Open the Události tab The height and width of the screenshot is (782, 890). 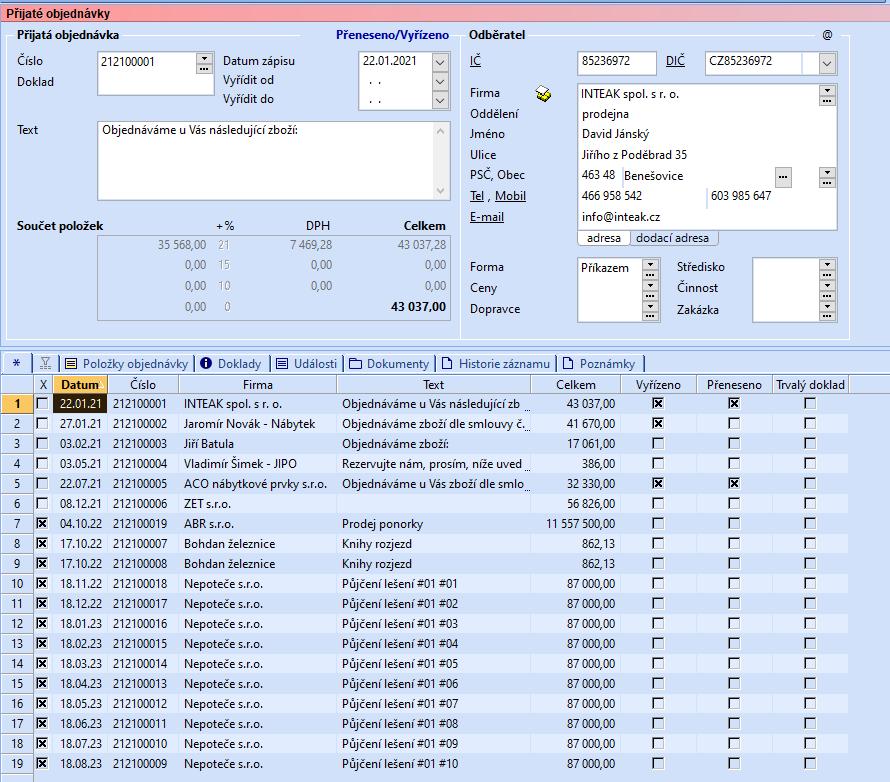pyautogui.click(x=307, y=363)
